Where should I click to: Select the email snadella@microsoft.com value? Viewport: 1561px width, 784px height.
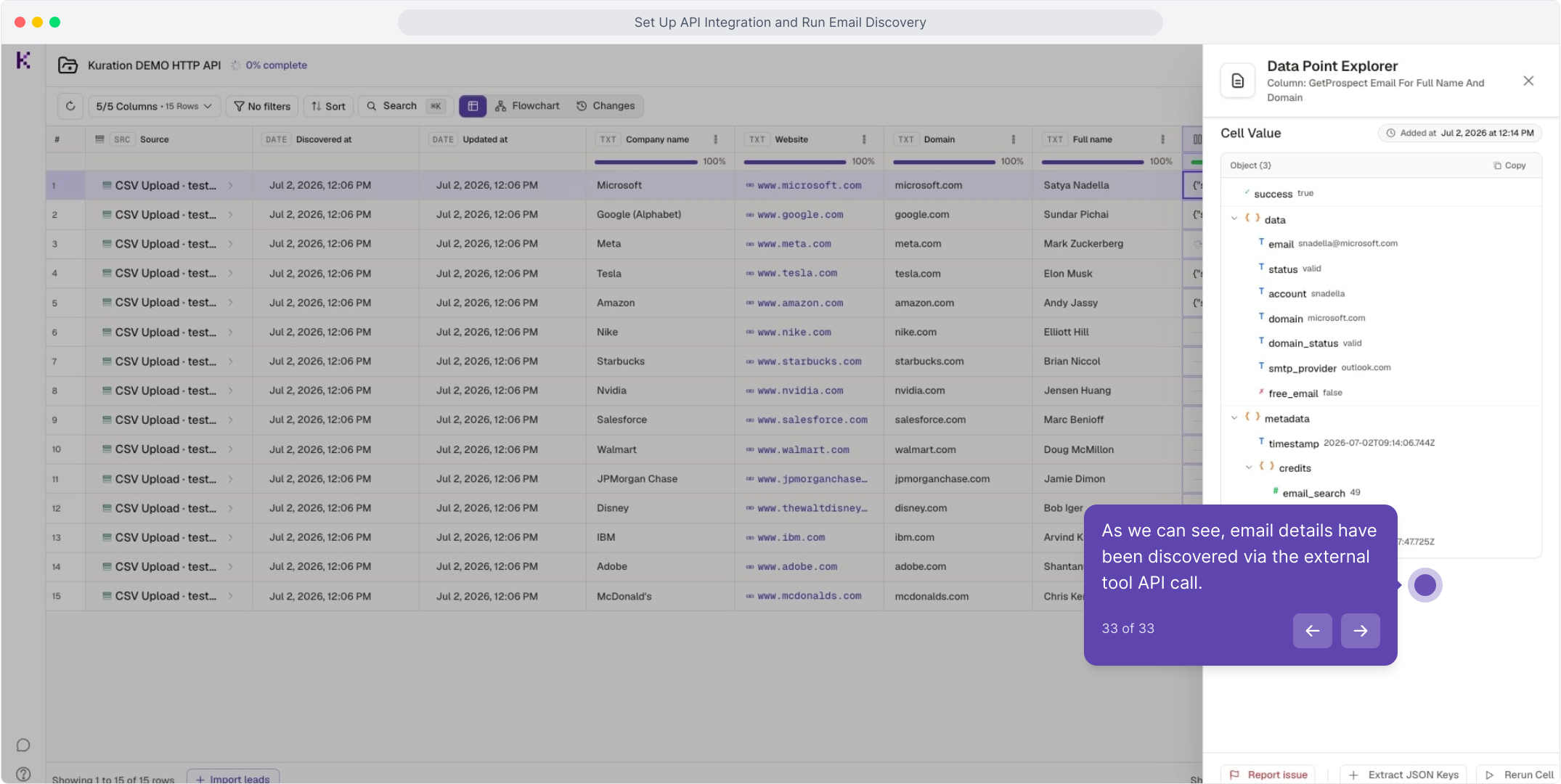pyautogui.click(x=1348, y=244)
